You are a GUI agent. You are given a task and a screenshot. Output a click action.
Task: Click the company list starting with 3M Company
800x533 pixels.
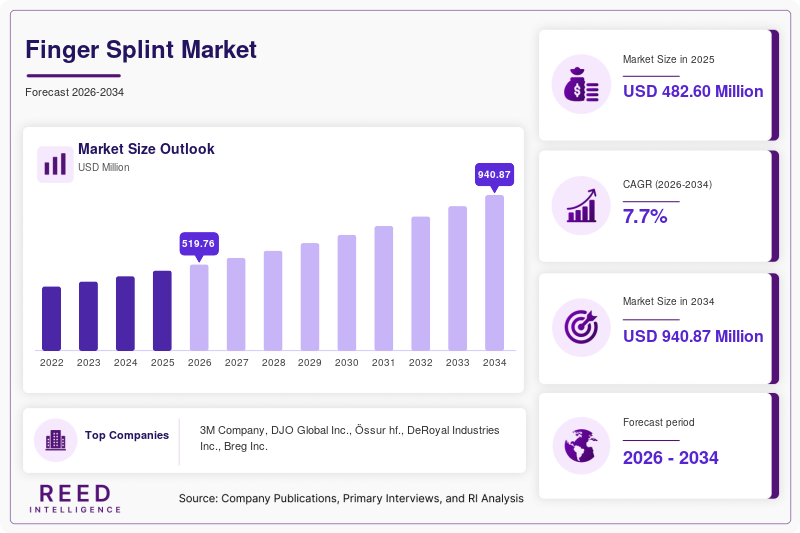349,438
